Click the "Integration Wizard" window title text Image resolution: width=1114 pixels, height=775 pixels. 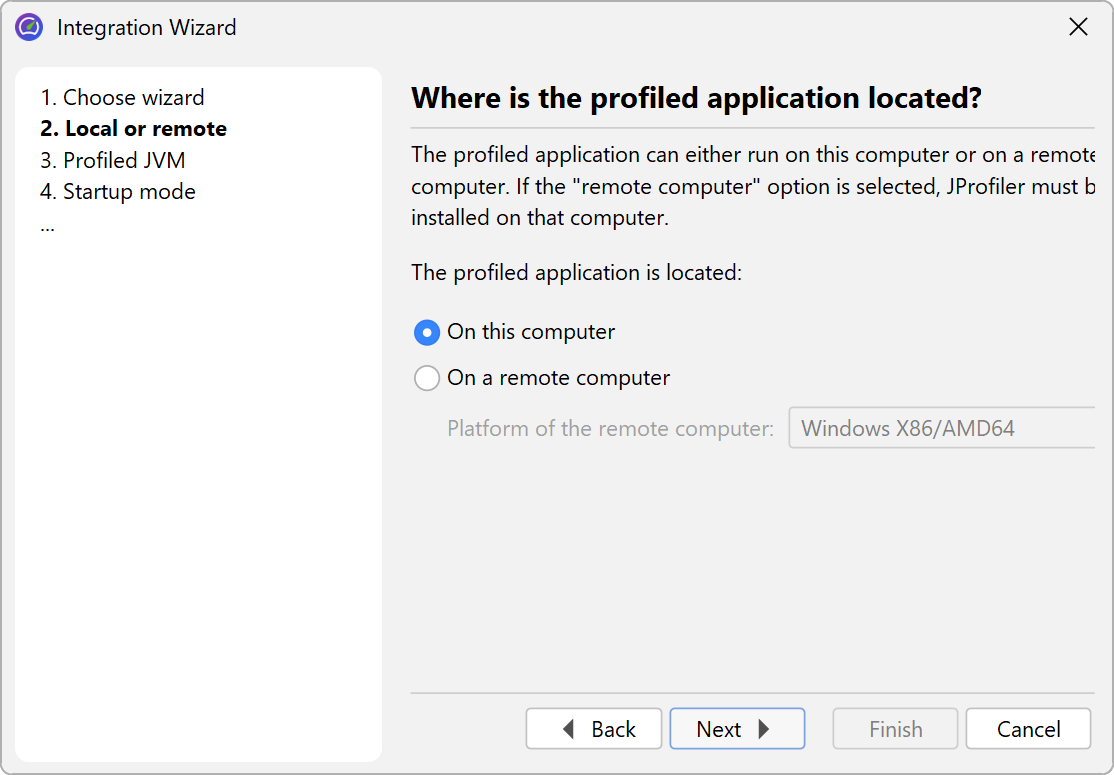tap(147, 28)
